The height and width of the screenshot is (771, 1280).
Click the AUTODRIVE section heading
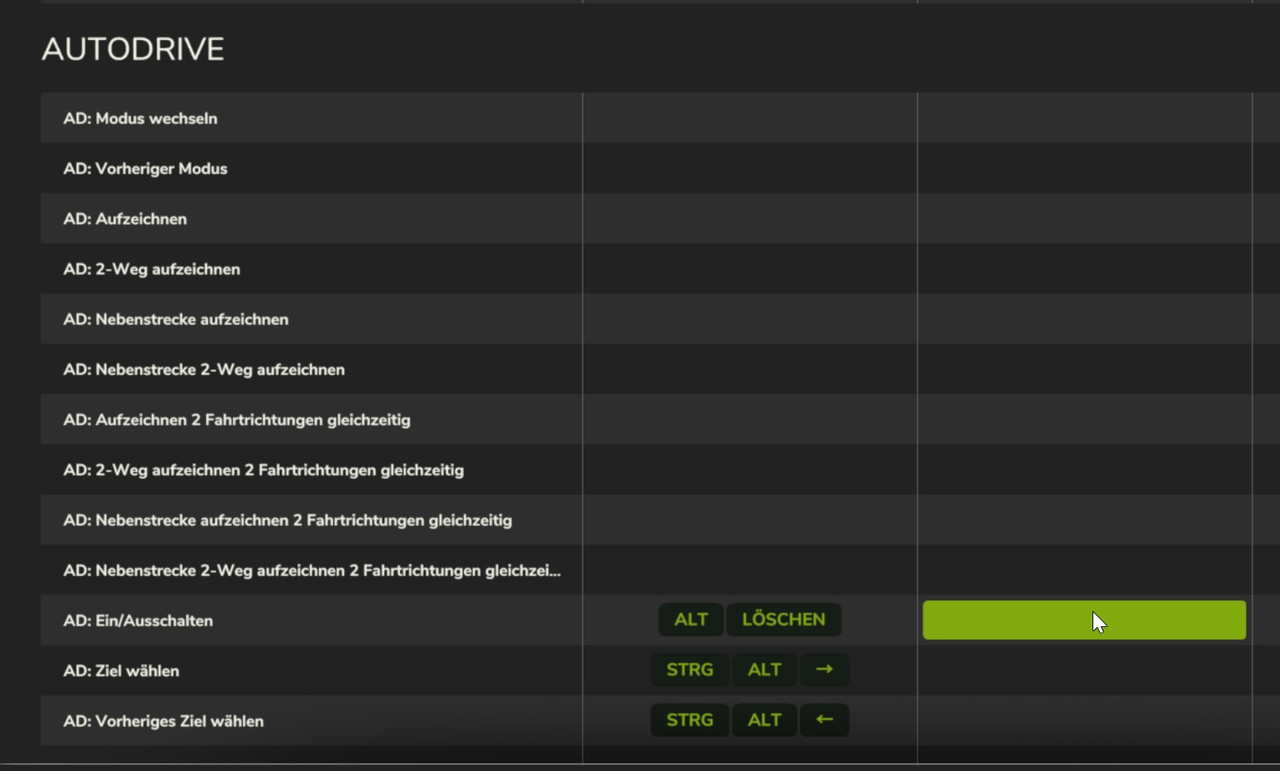click(133, 50)
